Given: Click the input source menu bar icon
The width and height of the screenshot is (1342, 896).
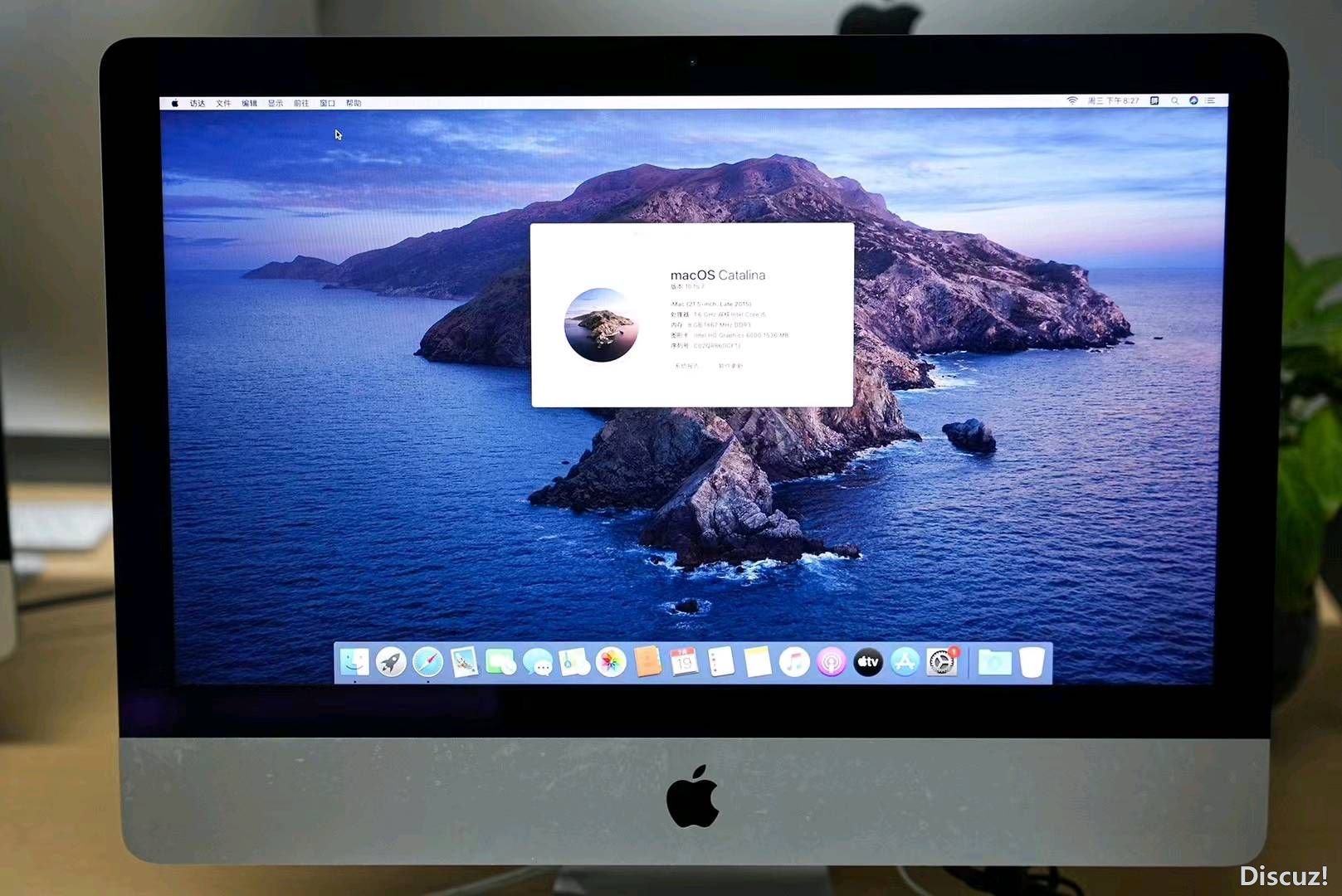Looking at the screenshot, I should point(1154,100).
